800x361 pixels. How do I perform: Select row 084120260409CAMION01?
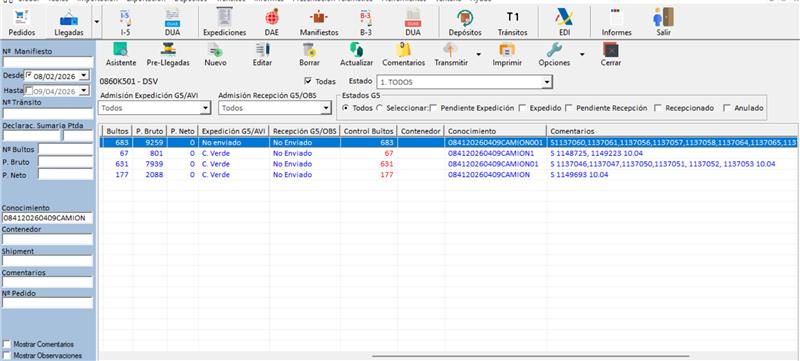coord(449,164)
